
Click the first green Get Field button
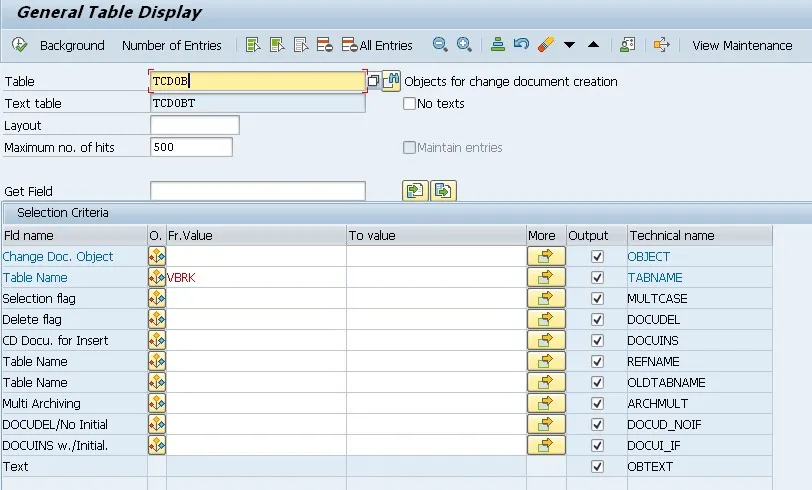415,191
